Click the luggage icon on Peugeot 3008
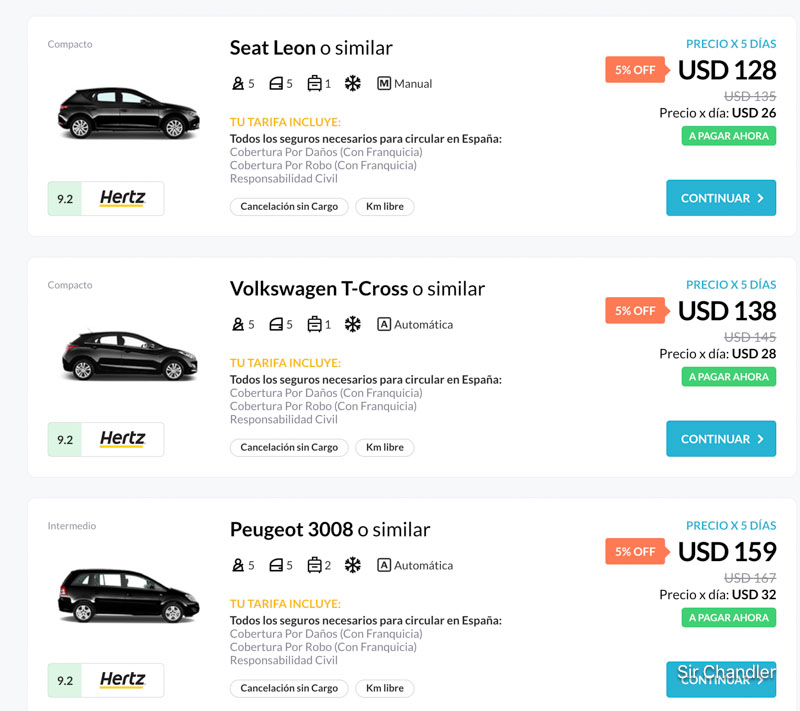Screen dimensions: 800x711 click(314, 566)
